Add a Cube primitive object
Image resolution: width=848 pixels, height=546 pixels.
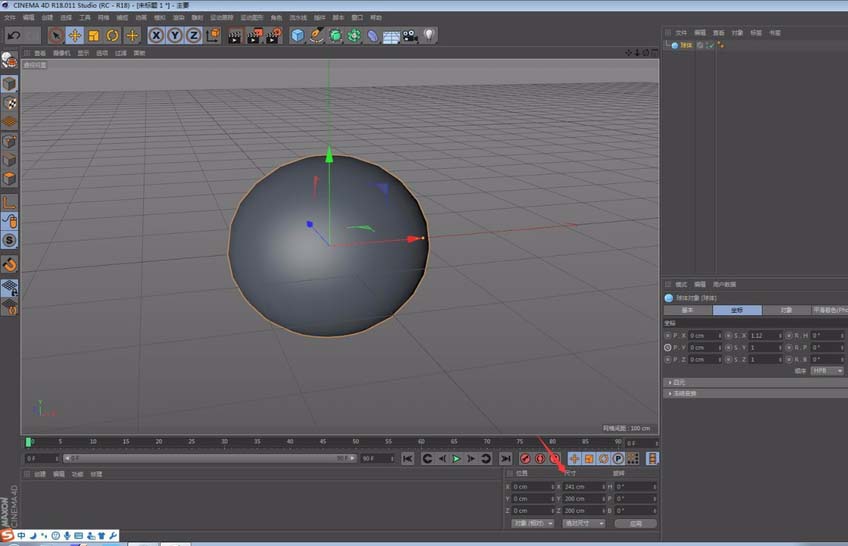click(x=297, y=36)
